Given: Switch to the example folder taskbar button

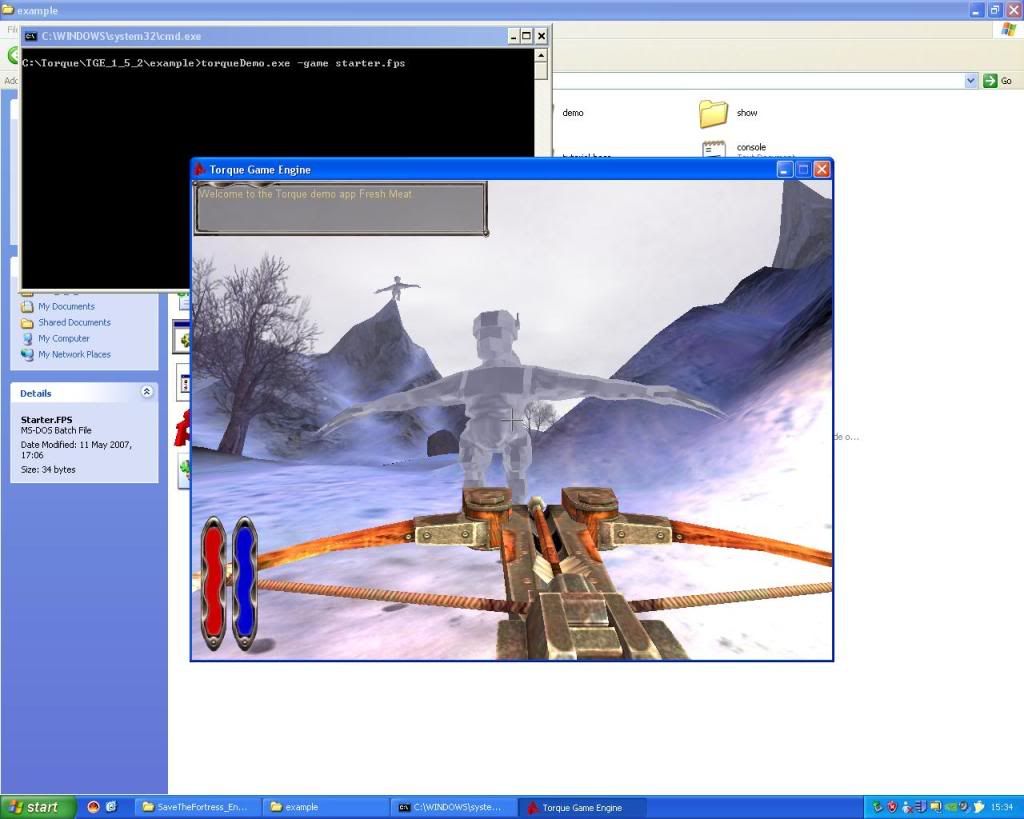Looking at the screenshot, I should click(x=327, y=807).
